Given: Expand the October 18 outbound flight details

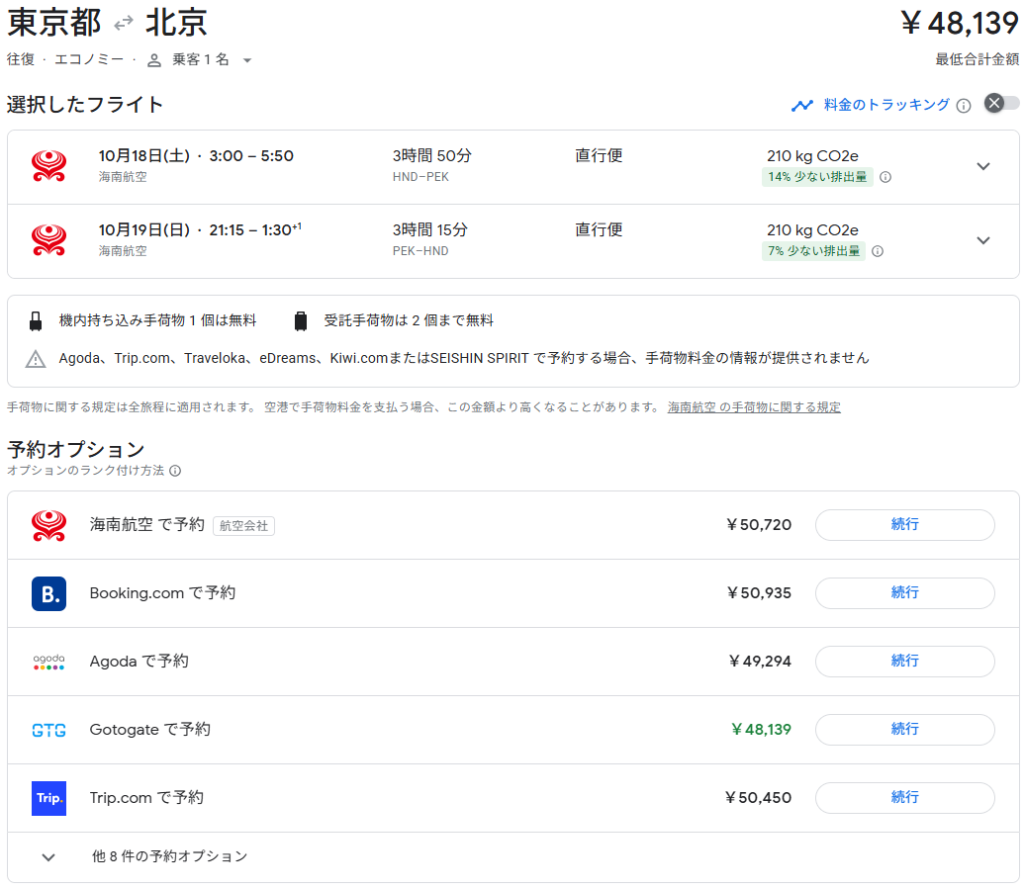Looking at the screenshot, I should coord(983,166).
